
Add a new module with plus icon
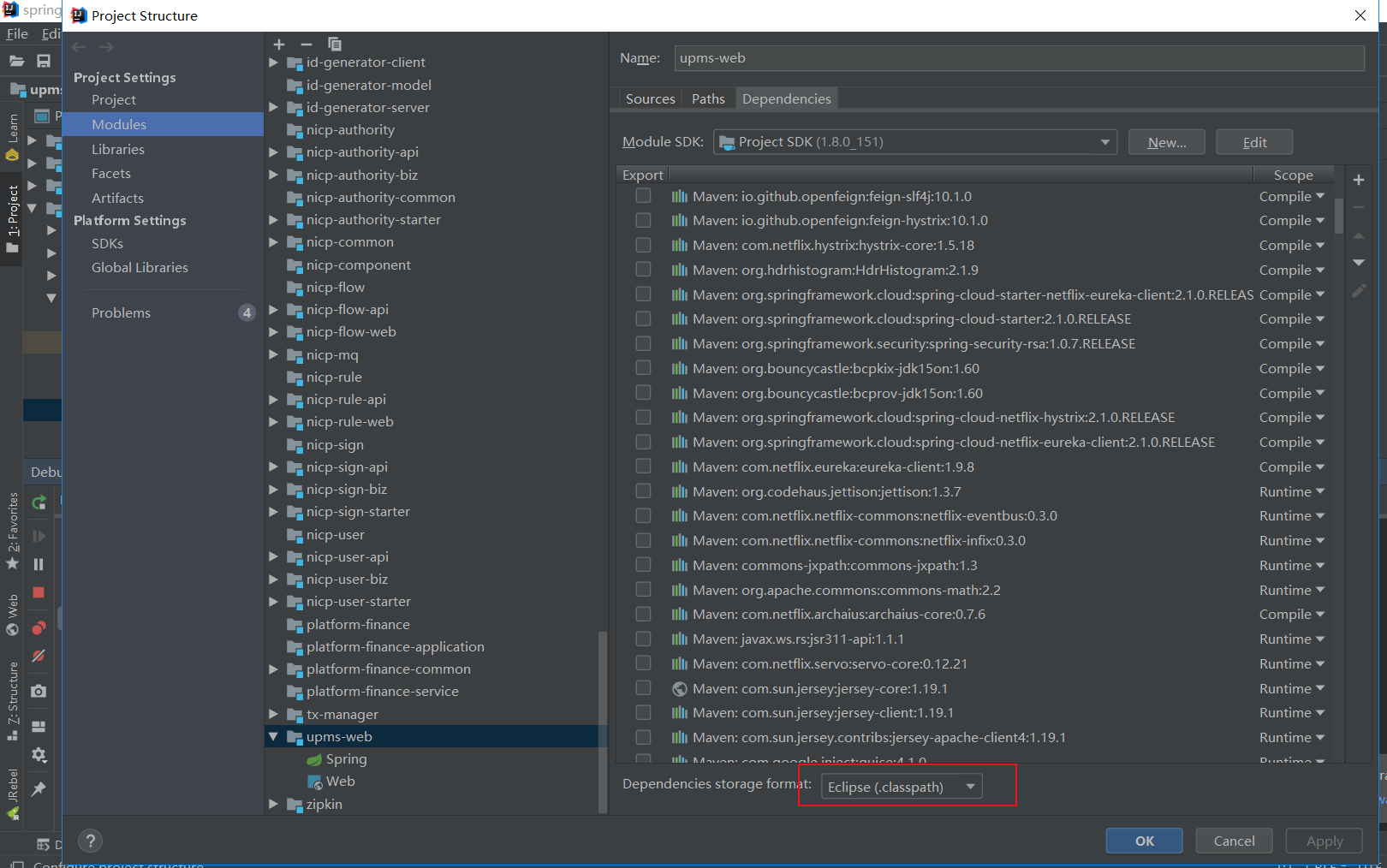279,45
